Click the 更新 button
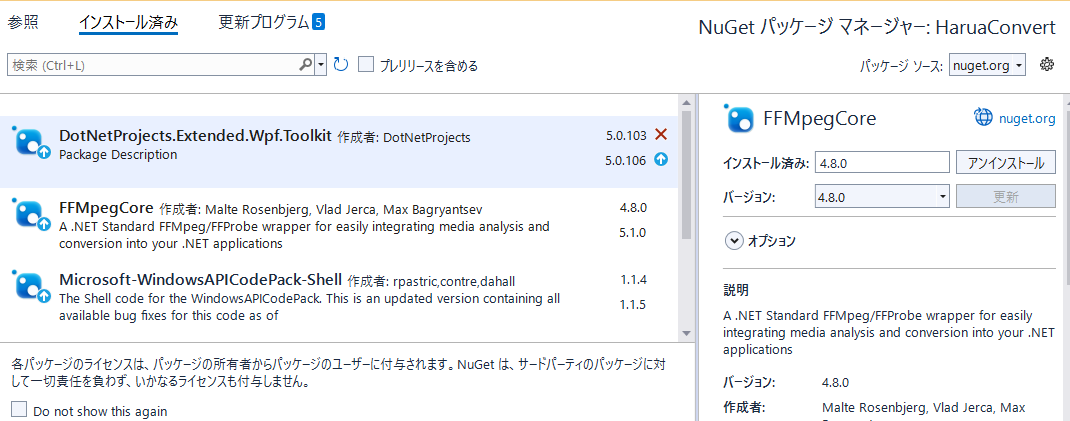 (1006, 197)
